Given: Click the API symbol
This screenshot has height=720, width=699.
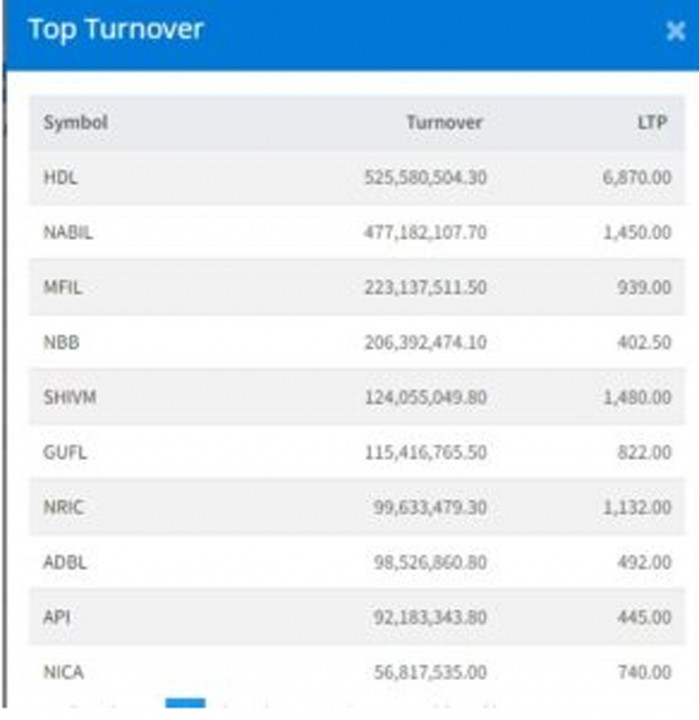Looking at the screenshot, I should click(56, 617).
